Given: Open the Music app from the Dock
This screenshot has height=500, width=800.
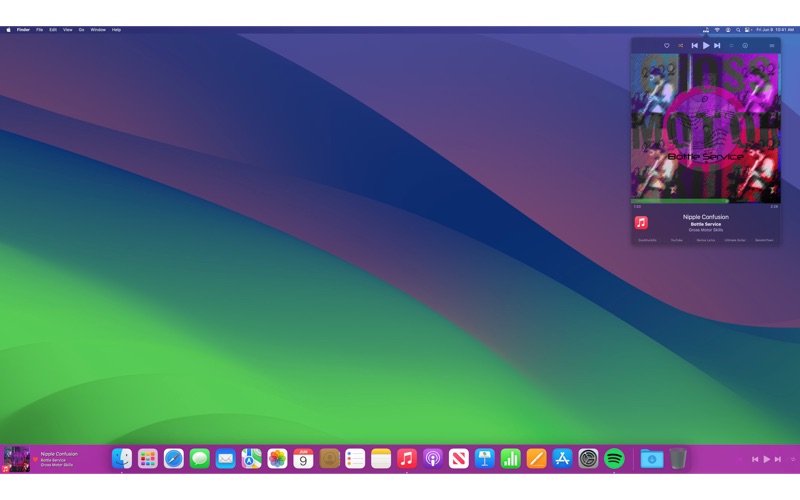Looking at the screenshot, I should pyautogui.click(x=407, y=458).
